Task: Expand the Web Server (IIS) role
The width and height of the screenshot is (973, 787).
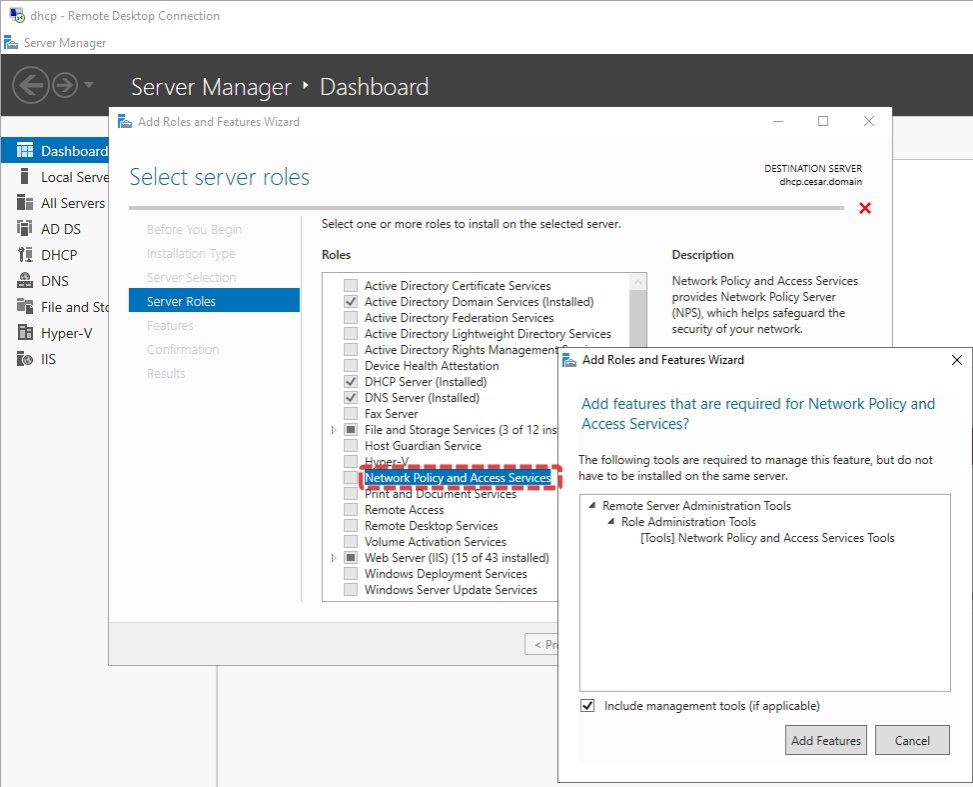Action: click(x=334, y=558)
